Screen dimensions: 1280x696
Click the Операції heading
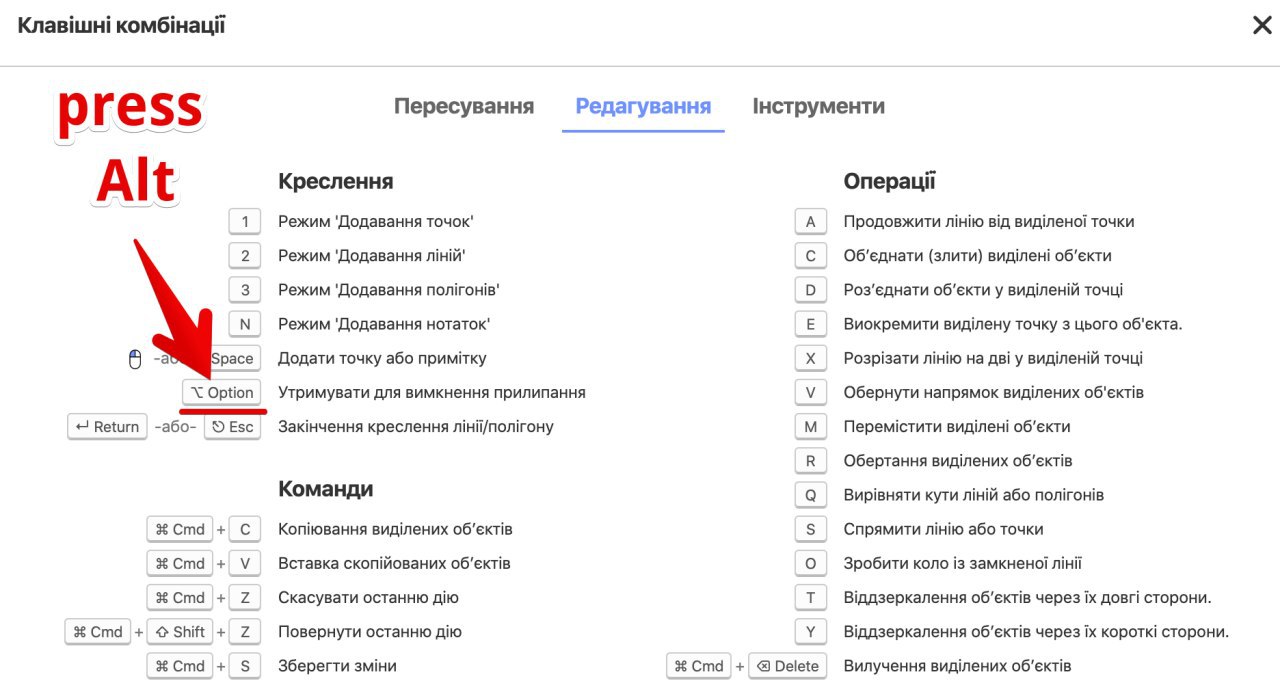coord(890,181)
